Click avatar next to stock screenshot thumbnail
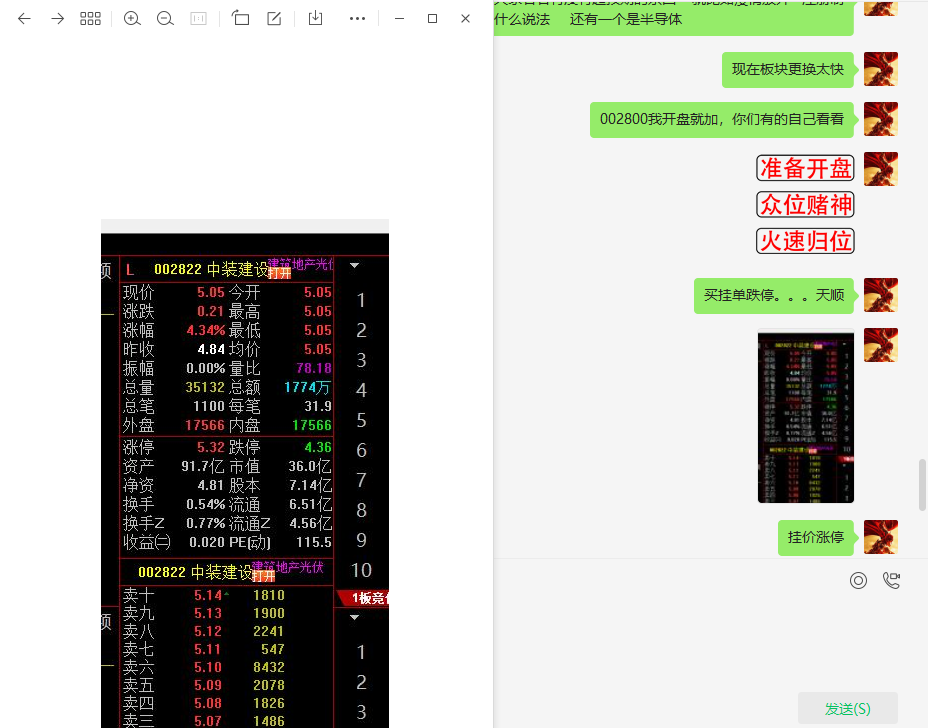 click(x=881, y=344)
